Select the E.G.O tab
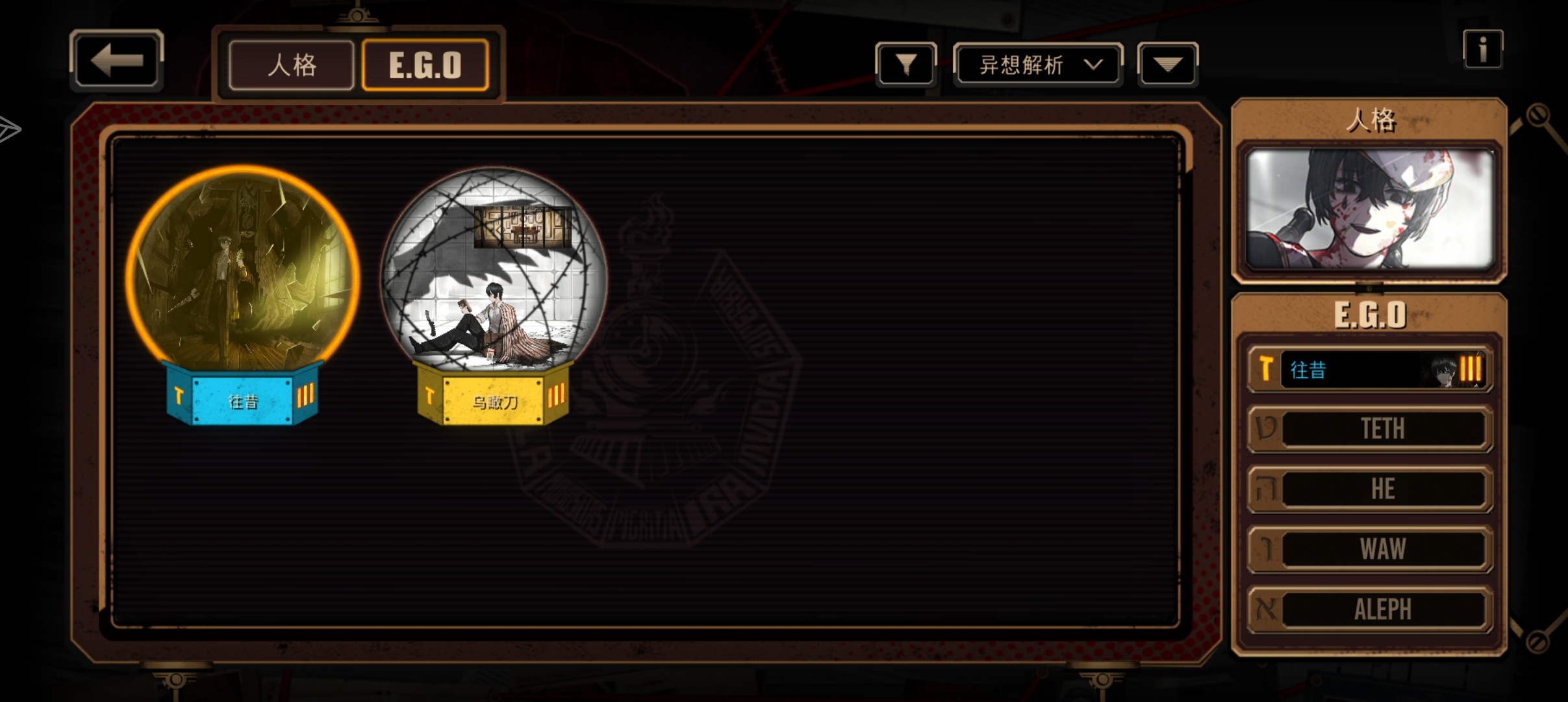1568x702 pixels. coord(425,65)
